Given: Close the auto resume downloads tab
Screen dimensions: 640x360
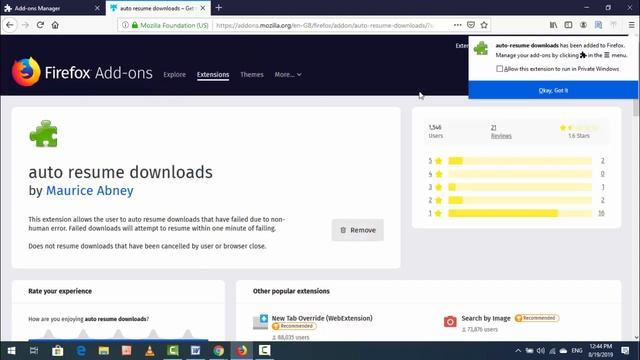Looking at the screenshot, I should pyautogui.click(x=203, y=8).
